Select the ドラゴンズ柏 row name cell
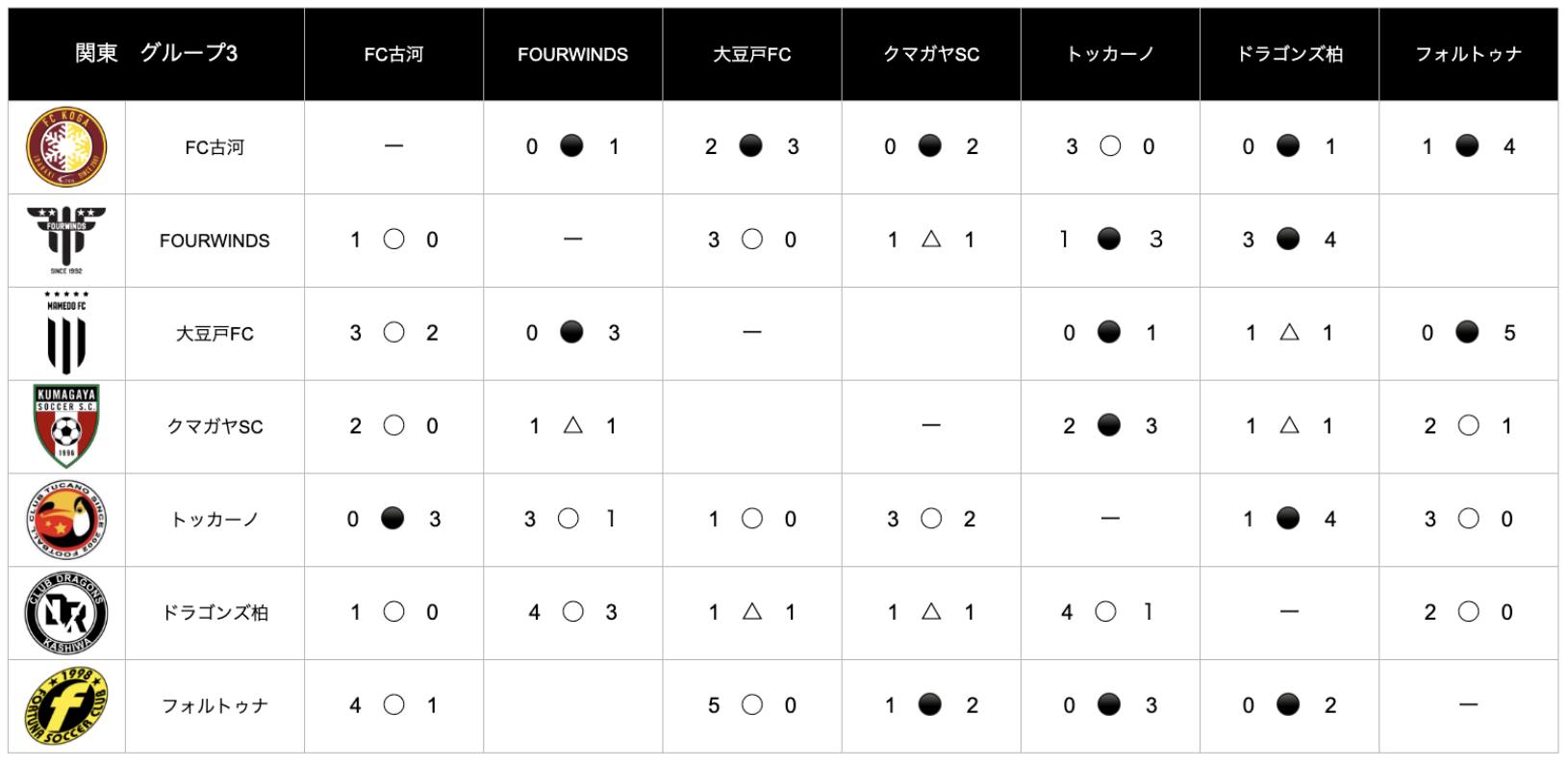 (x=215, y=613)
